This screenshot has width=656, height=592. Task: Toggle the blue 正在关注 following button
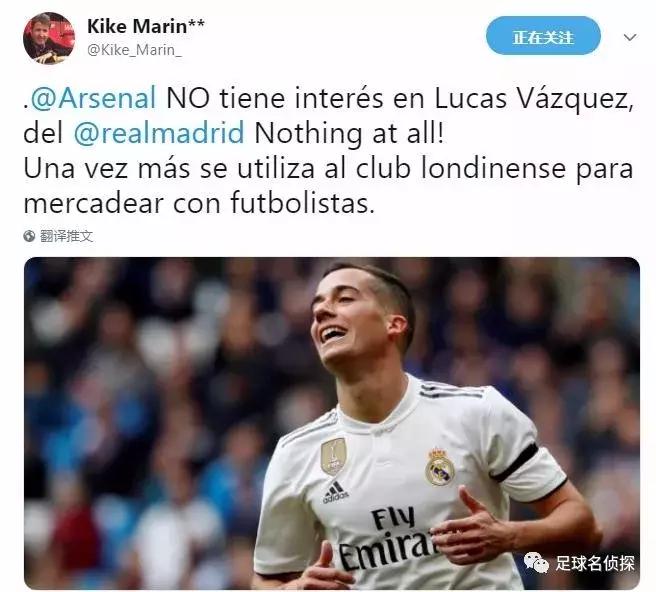click(x=543, y=36)
